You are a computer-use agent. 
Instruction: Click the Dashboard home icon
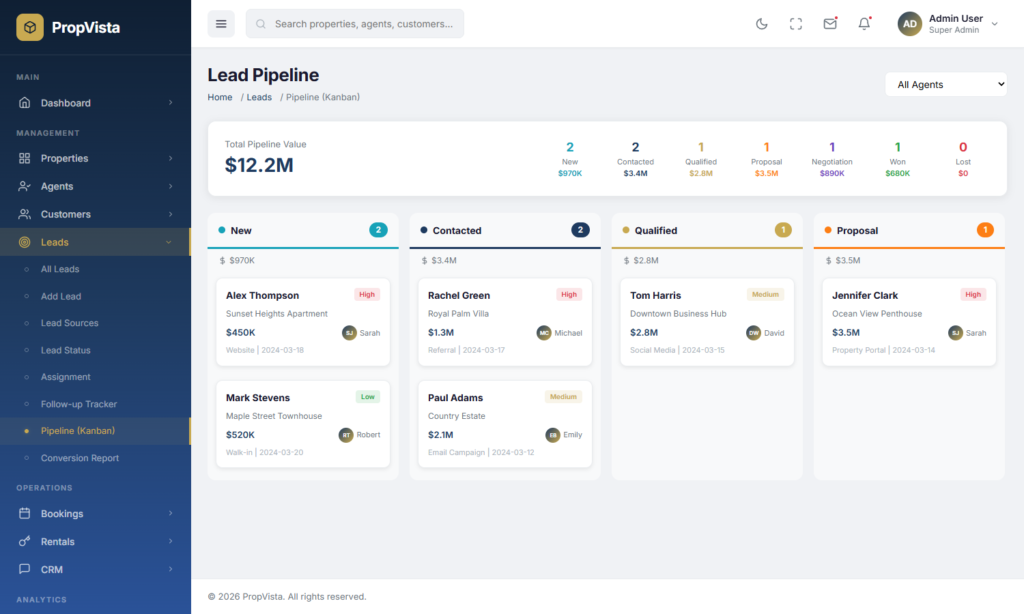(x=24, y=103)
